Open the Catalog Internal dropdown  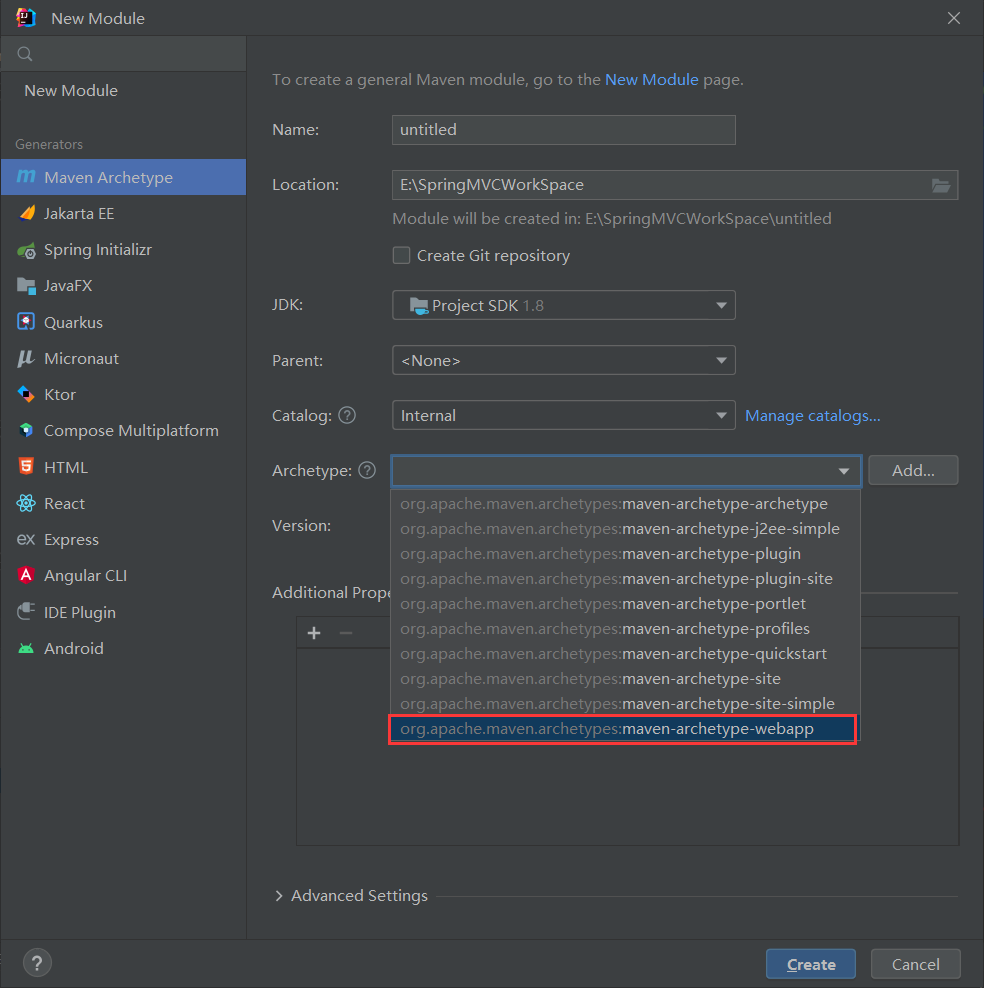click(563, 415)
